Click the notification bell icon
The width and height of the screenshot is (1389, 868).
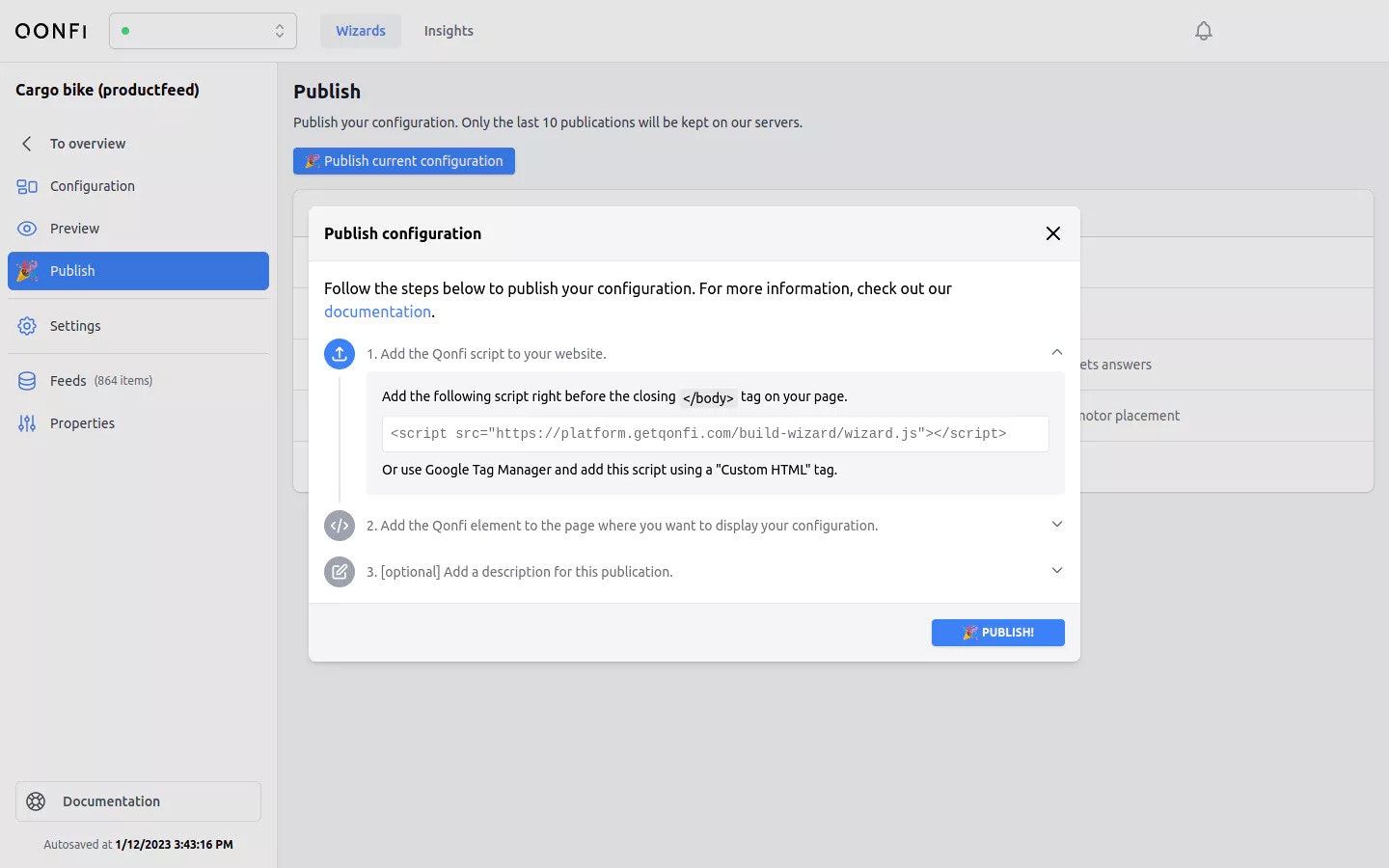click(x=1203, y=31)
